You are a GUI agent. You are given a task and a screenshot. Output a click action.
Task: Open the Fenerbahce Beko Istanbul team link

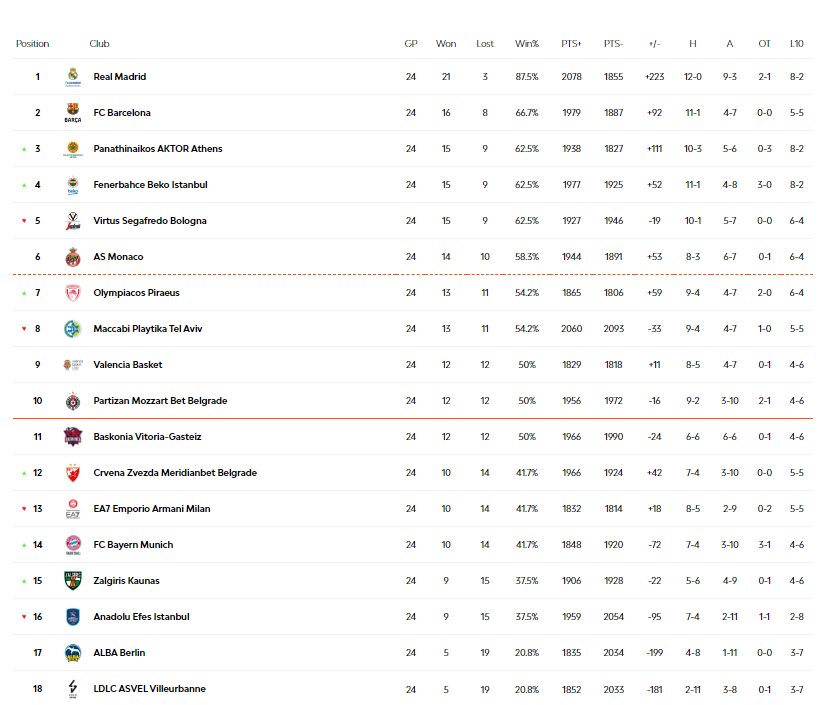click(150, 185)
